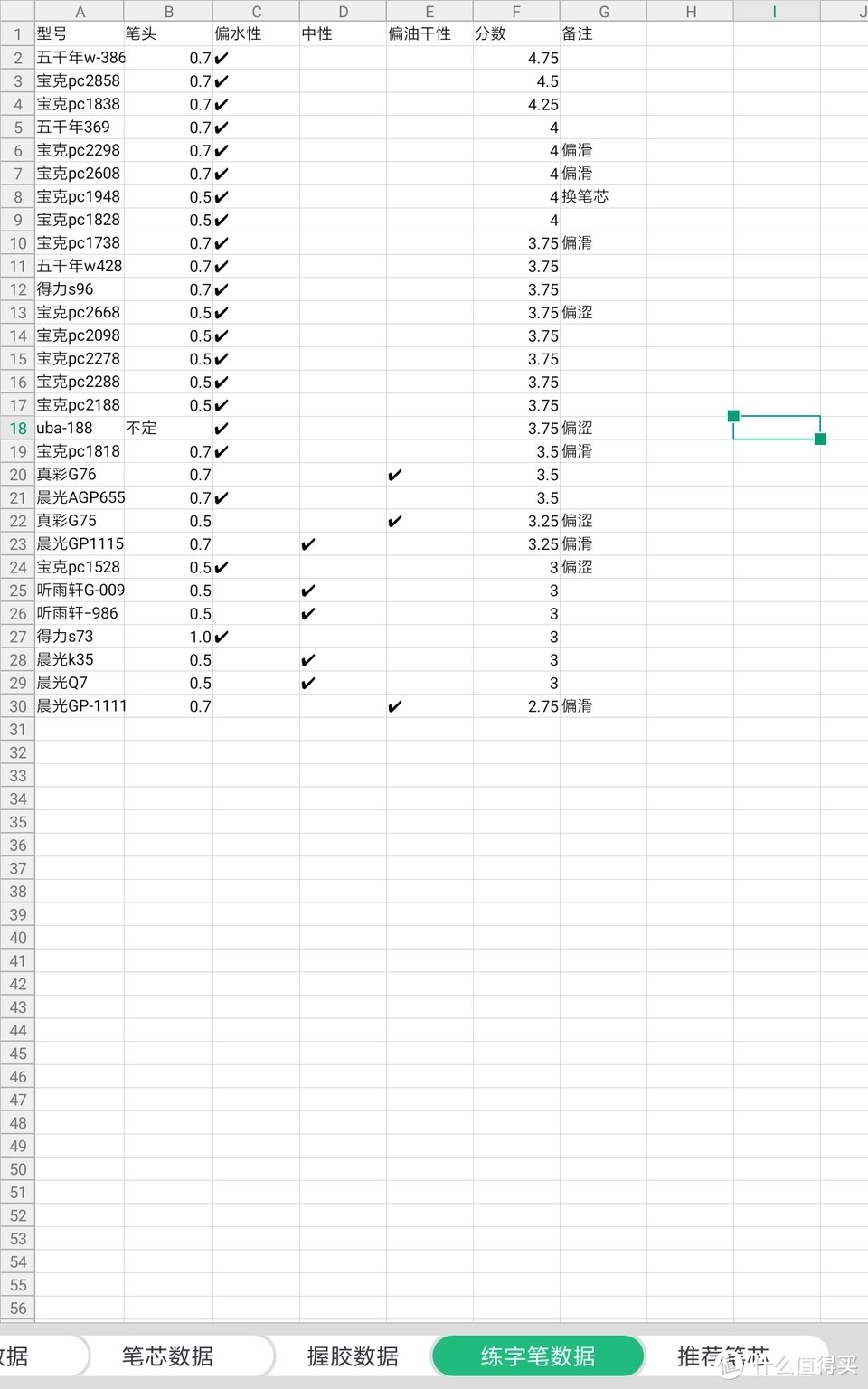The height and width of the screenshot is (1389, 868).
Task: Select column A header
Action: (x=80, y=12)
